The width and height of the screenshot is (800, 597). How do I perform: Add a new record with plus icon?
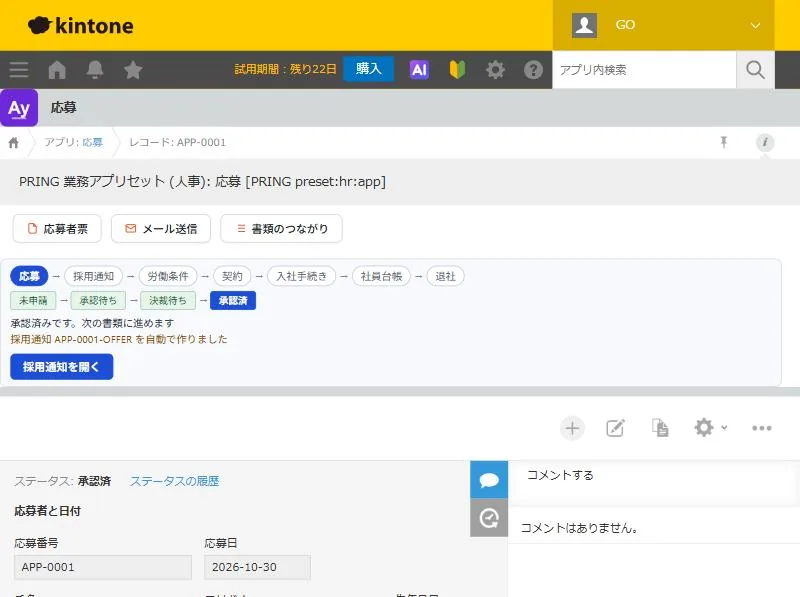(x=572, y=428)
